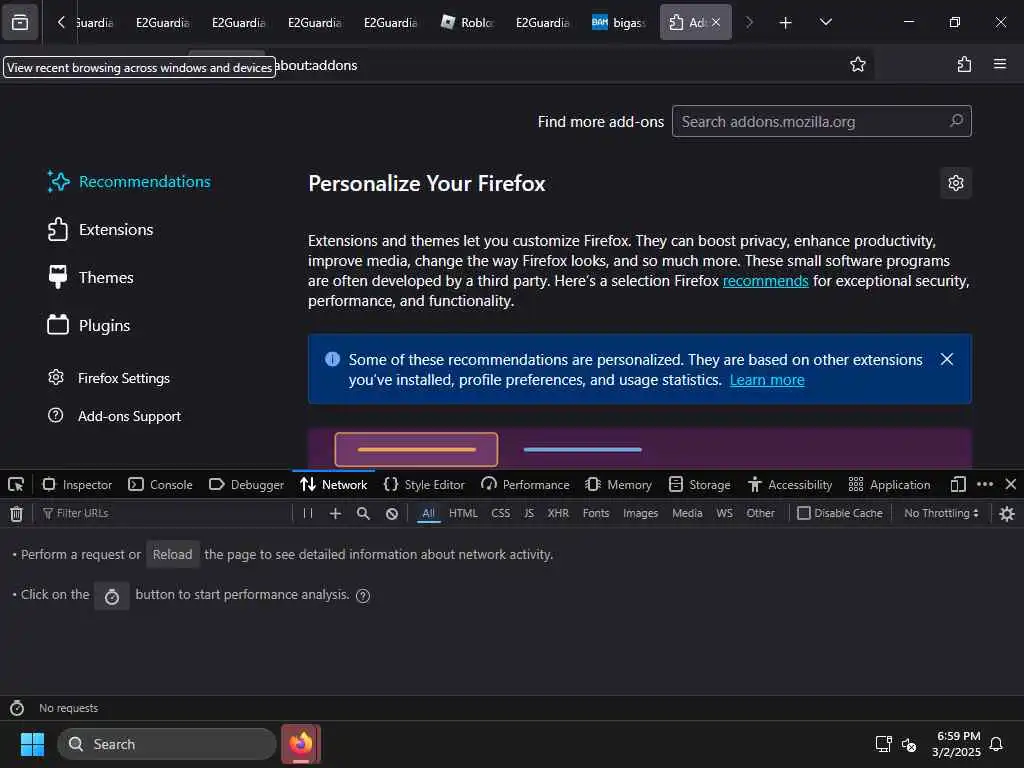
Task: Filter requests by Fonts
Action: [596, 513]
